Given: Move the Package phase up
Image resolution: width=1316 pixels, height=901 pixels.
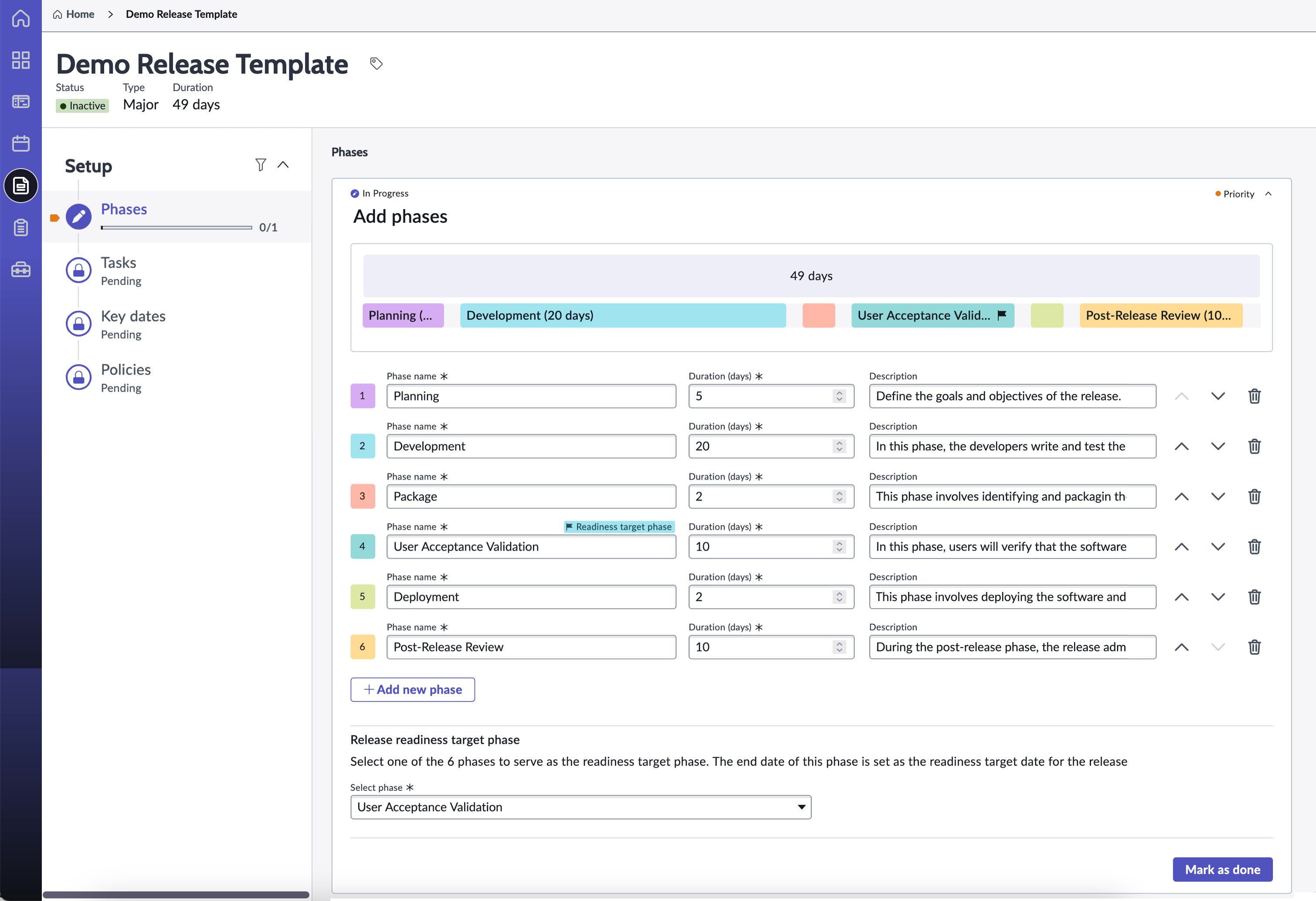Looking at the screenshot, I should coord(1182,496).
